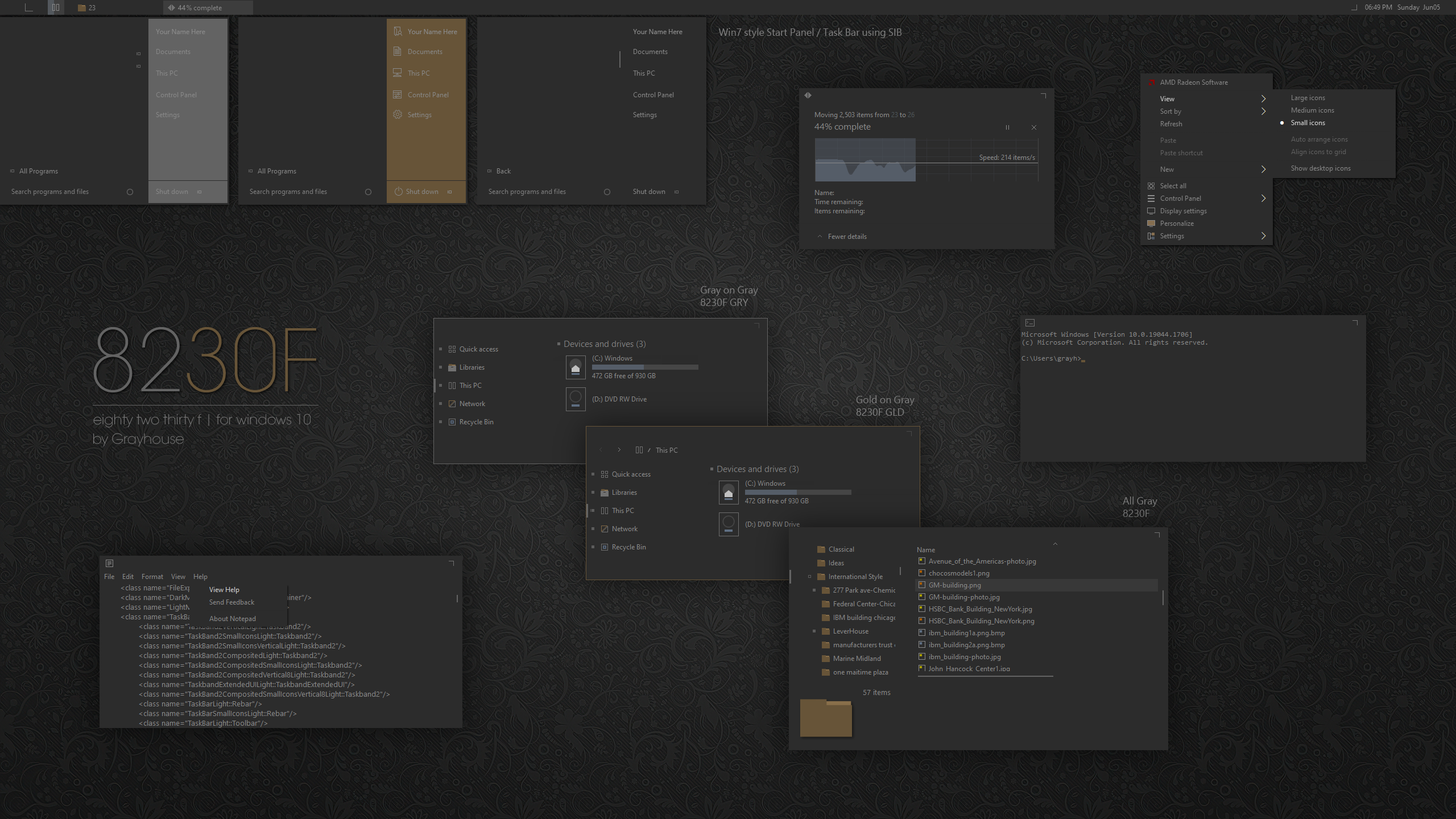Click the file move speed graph

(x=926, y=160)
